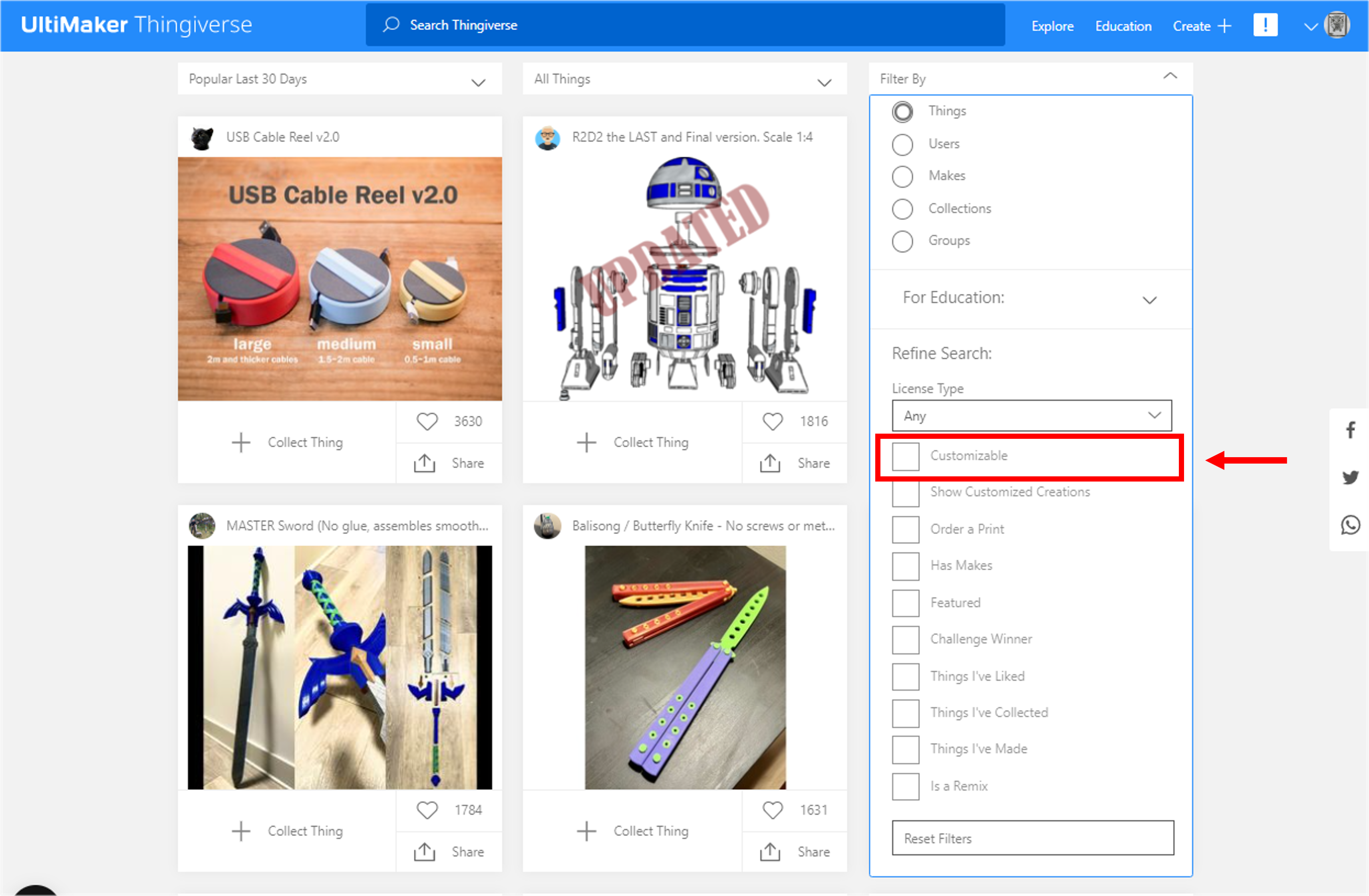The image size is (1369, 896).
Task: Enable the Customizable filter checkbox
Action: (905, 455)
